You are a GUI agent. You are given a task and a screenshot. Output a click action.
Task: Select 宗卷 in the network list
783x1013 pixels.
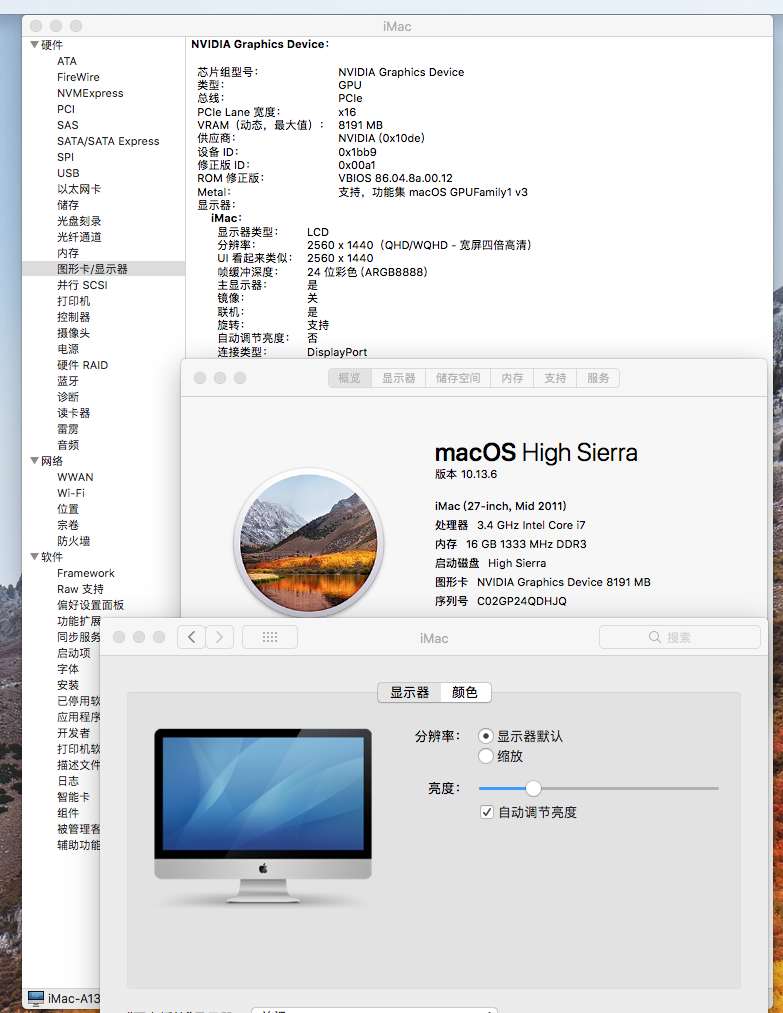(68, 525)
